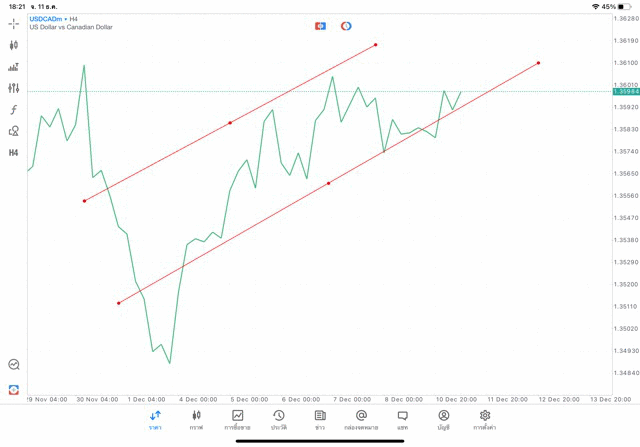Open the ประวัติ (History) tab
Image resolution: width=640 pixels, height=447 pixels.
(279, 419)
